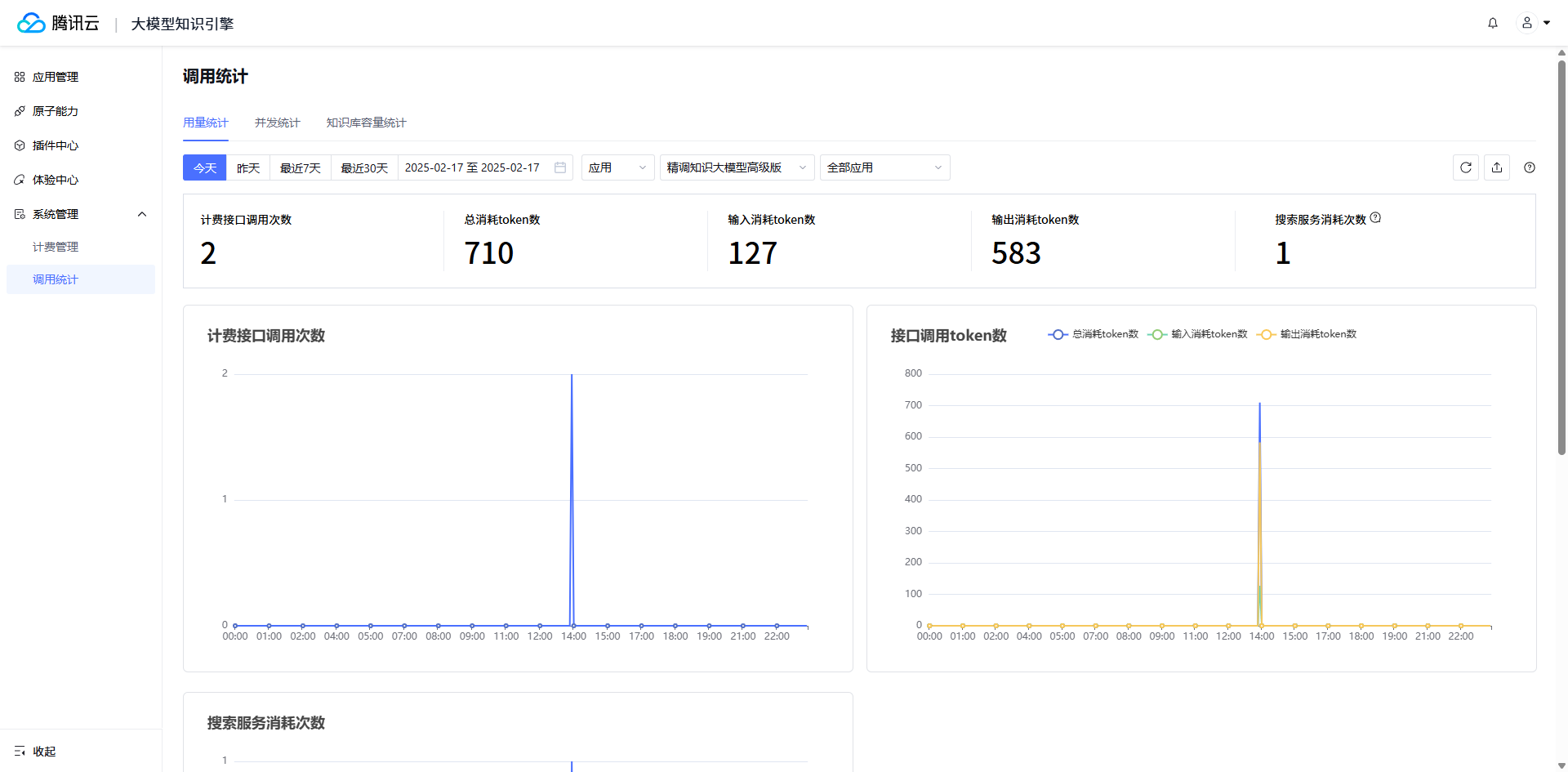Click the info icon beside 搜索服务消耗次数
Screen dimensions: 1568x772
(x=1375, y=218)
